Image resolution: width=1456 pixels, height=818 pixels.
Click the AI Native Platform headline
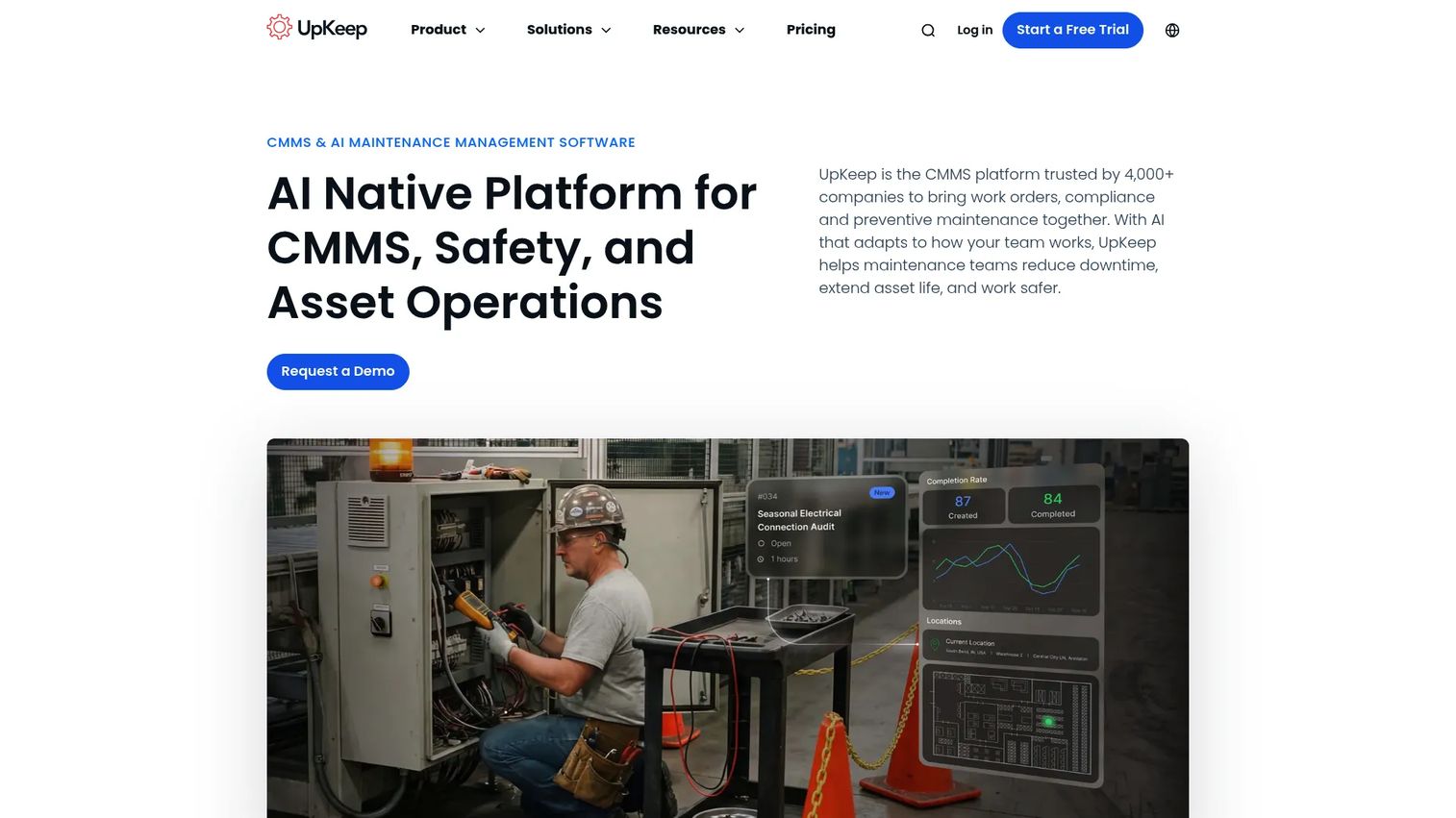512,248
